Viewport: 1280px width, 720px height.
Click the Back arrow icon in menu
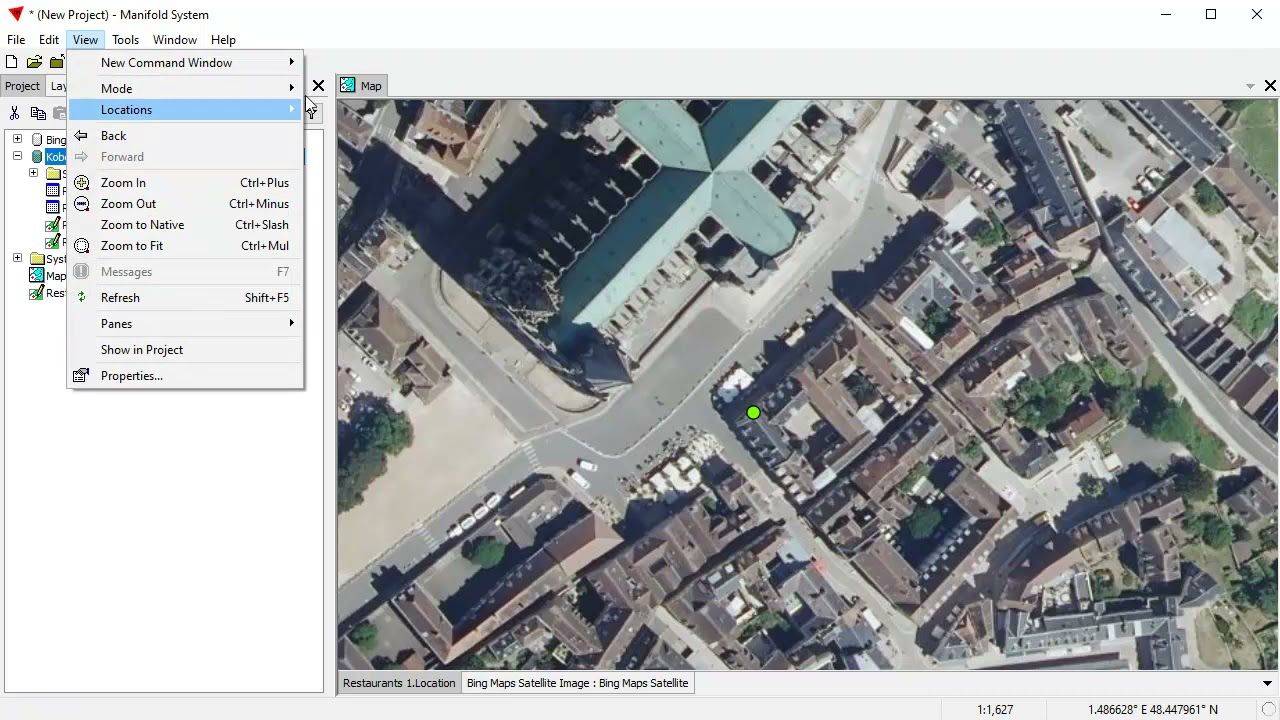pos(81,136)
